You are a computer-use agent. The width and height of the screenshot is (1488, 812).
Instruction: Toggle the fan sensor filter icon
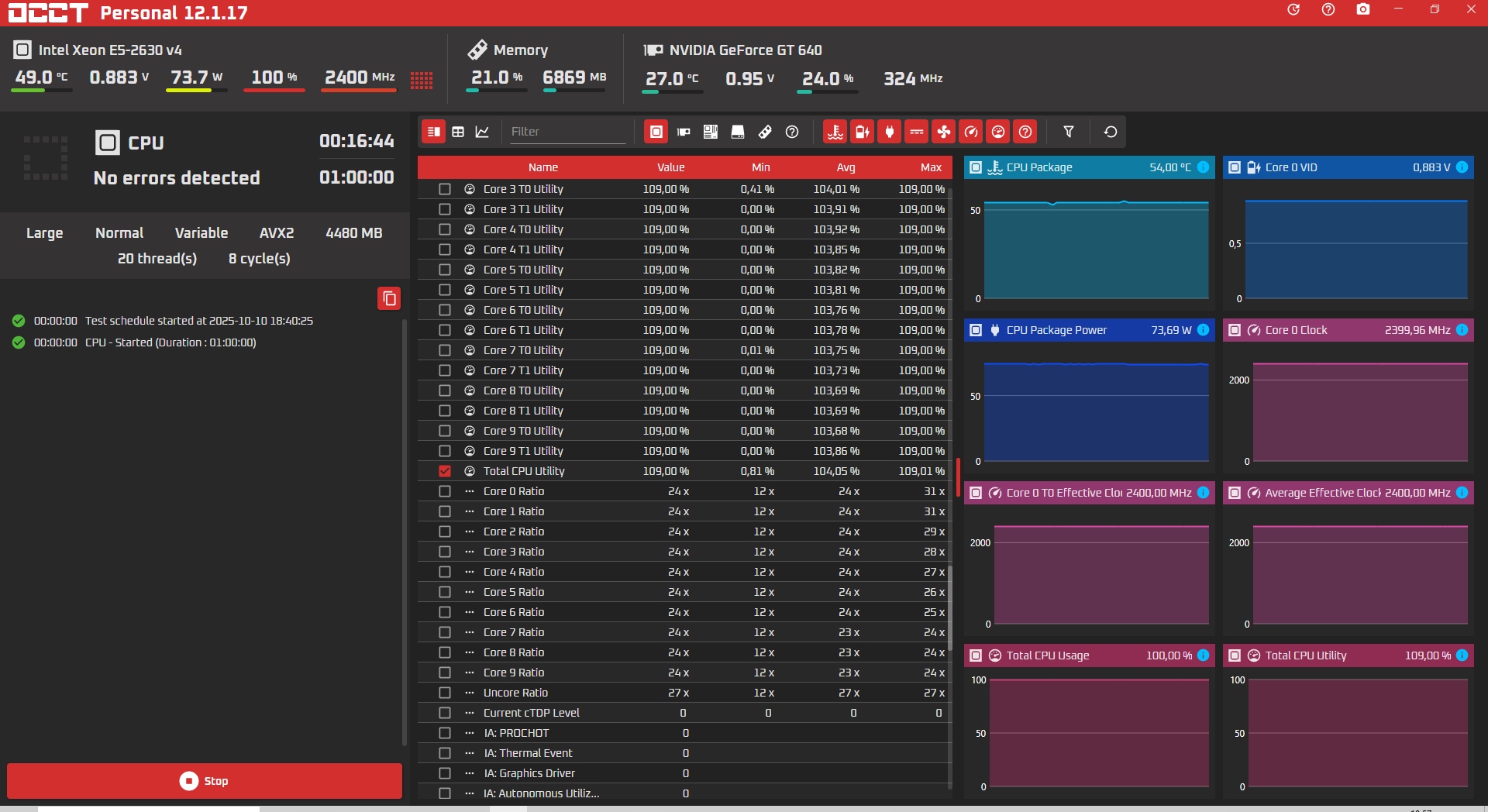pyautogui.click(x=944, y=132)
